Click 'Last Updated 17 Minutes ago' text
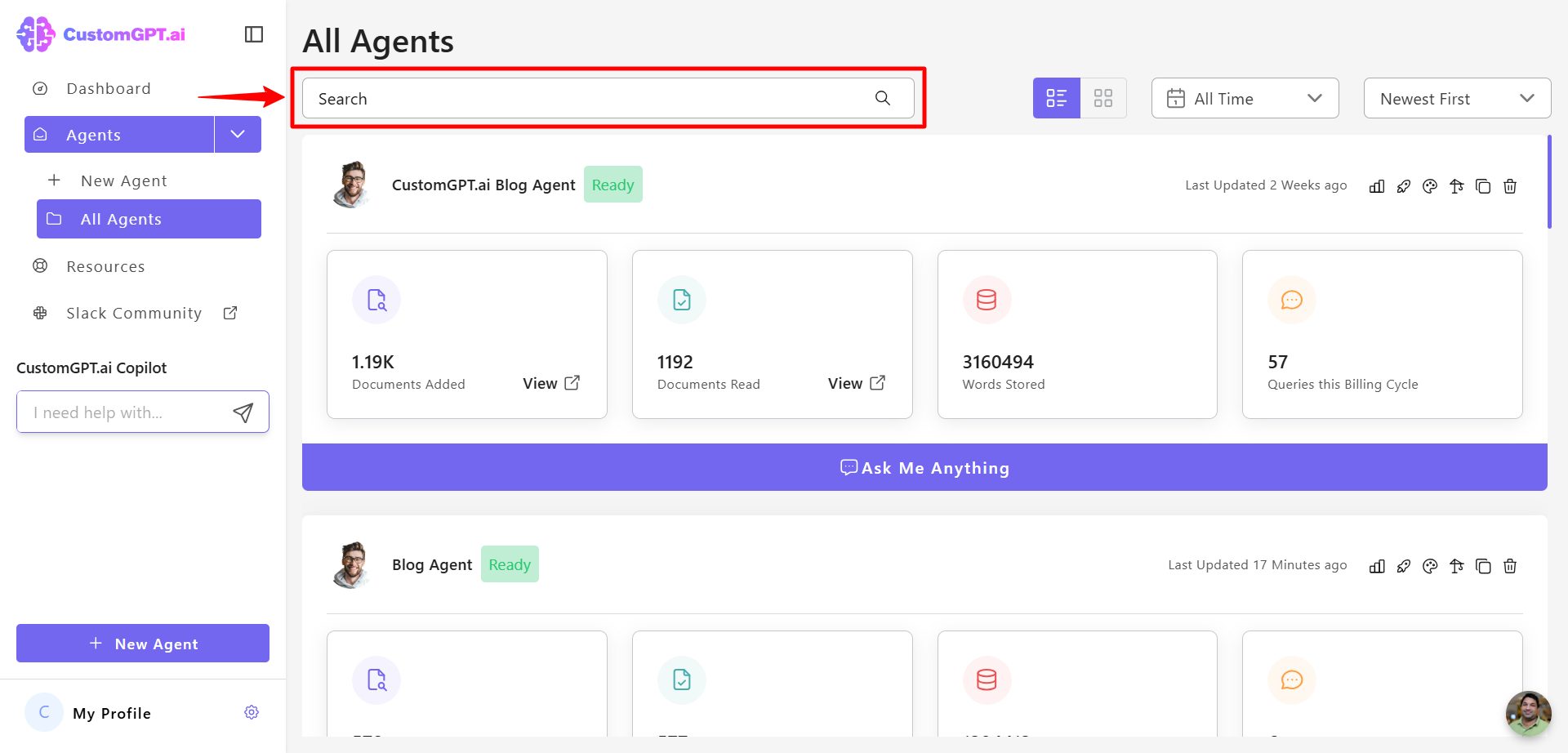This screenshot has height=753, width=1568. coord(1258,565)
